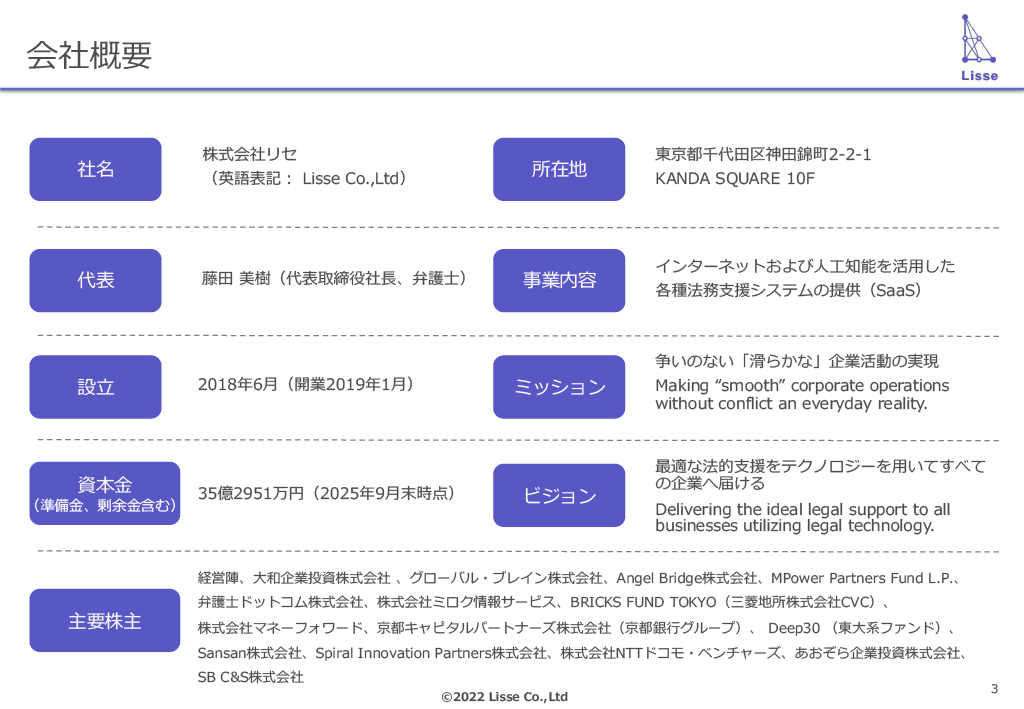Image resolution: width=1024 pixels, height=709 pixels.
Task: Click the SB C&S株式会社 shareholder entry
Action: point(250,677)
